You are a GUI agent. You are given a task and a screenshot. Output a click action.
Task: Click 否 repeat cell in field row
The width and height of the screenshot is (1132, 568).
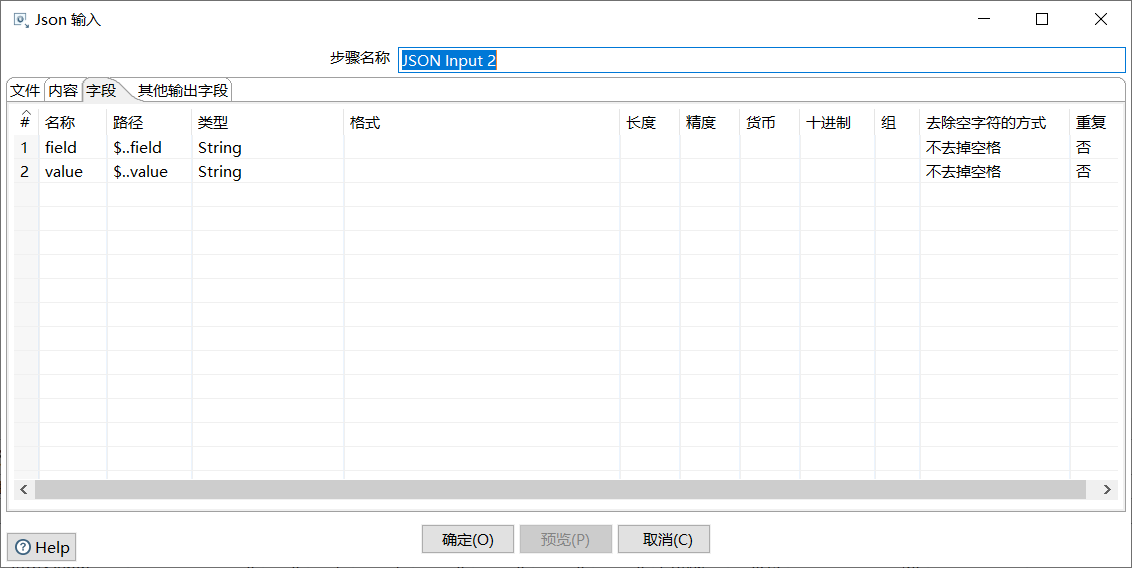pyautogui.click(x=1093, y=147)
